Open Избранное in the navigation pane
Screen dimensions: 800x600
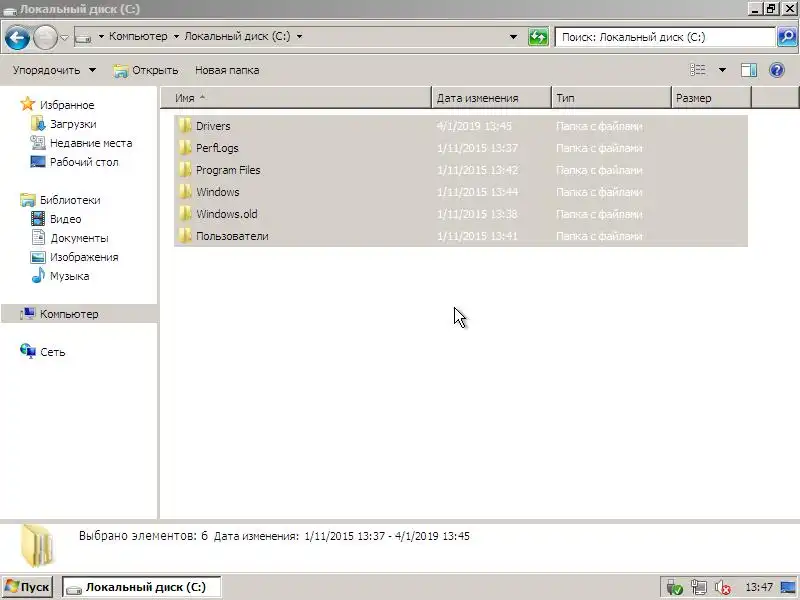click(67, 105)
